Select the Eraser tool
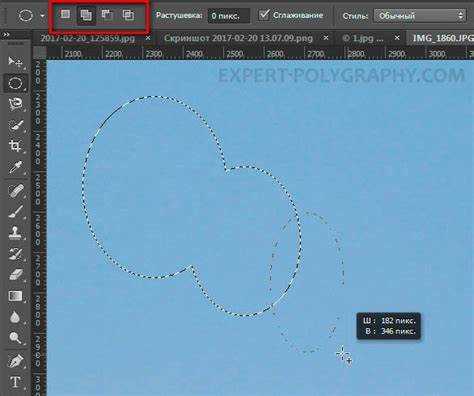Screen dimensions: 474x396 (x=15, y=274)
